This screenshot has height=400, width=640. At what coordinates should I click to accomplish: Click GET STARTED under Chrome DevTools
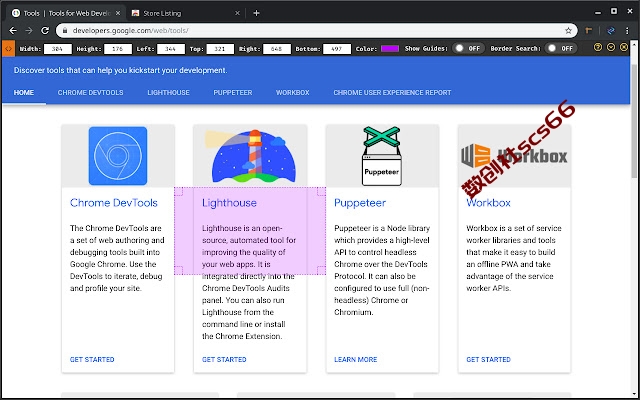tap(92, 360)
